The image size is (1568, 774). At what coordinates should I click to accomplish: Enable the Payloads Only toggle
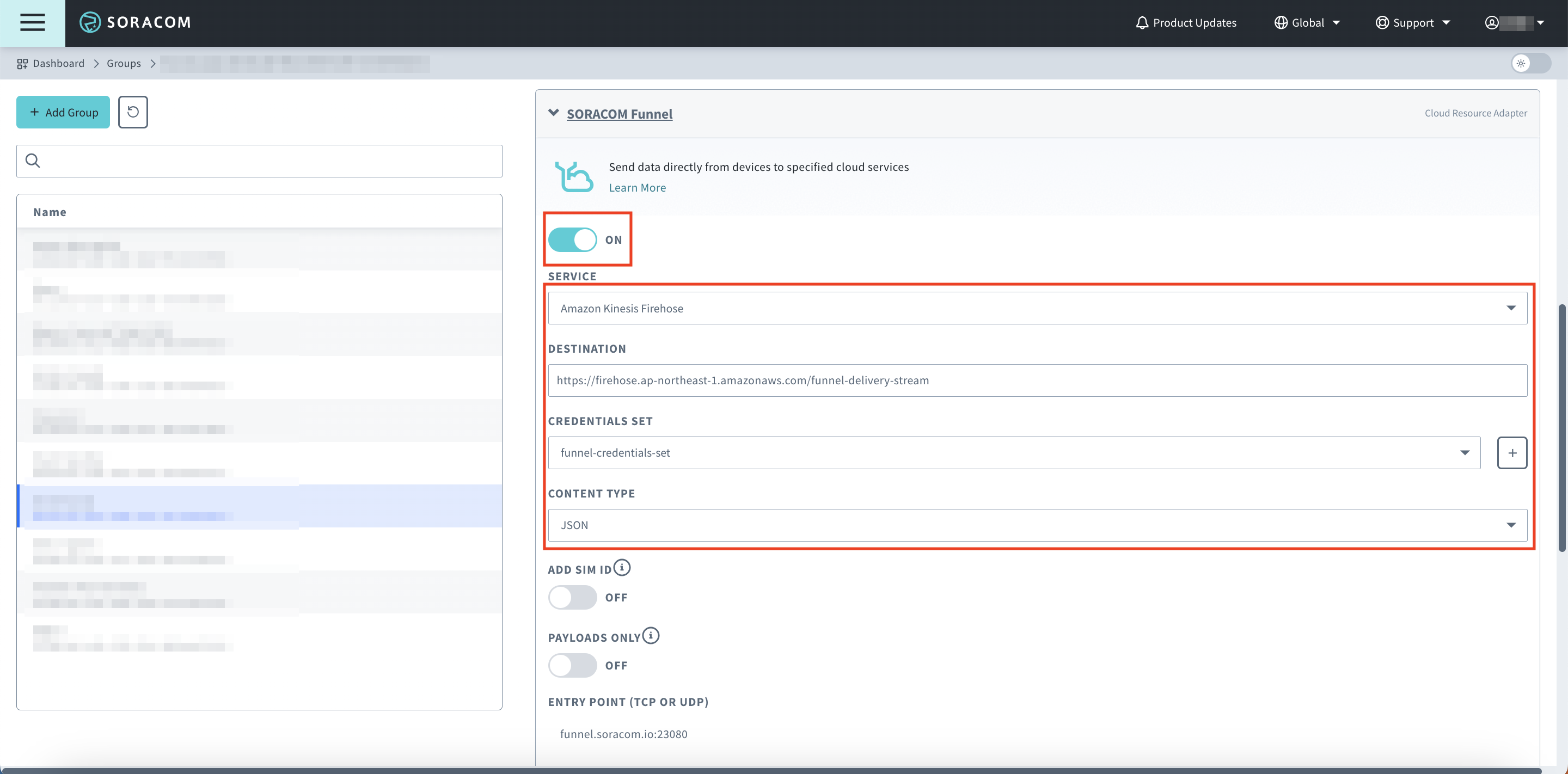click(x=572, y=666)
